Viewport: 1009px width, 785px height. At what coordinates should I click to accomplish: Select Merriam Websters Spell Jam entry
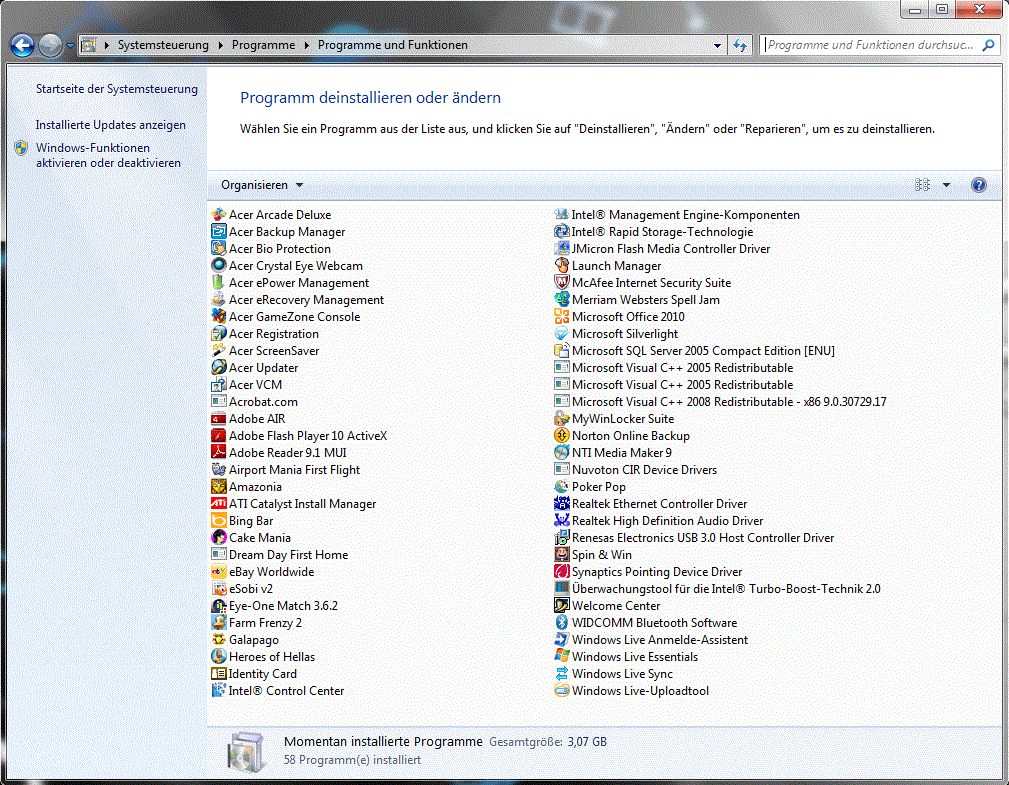click(x=637, y=300)
